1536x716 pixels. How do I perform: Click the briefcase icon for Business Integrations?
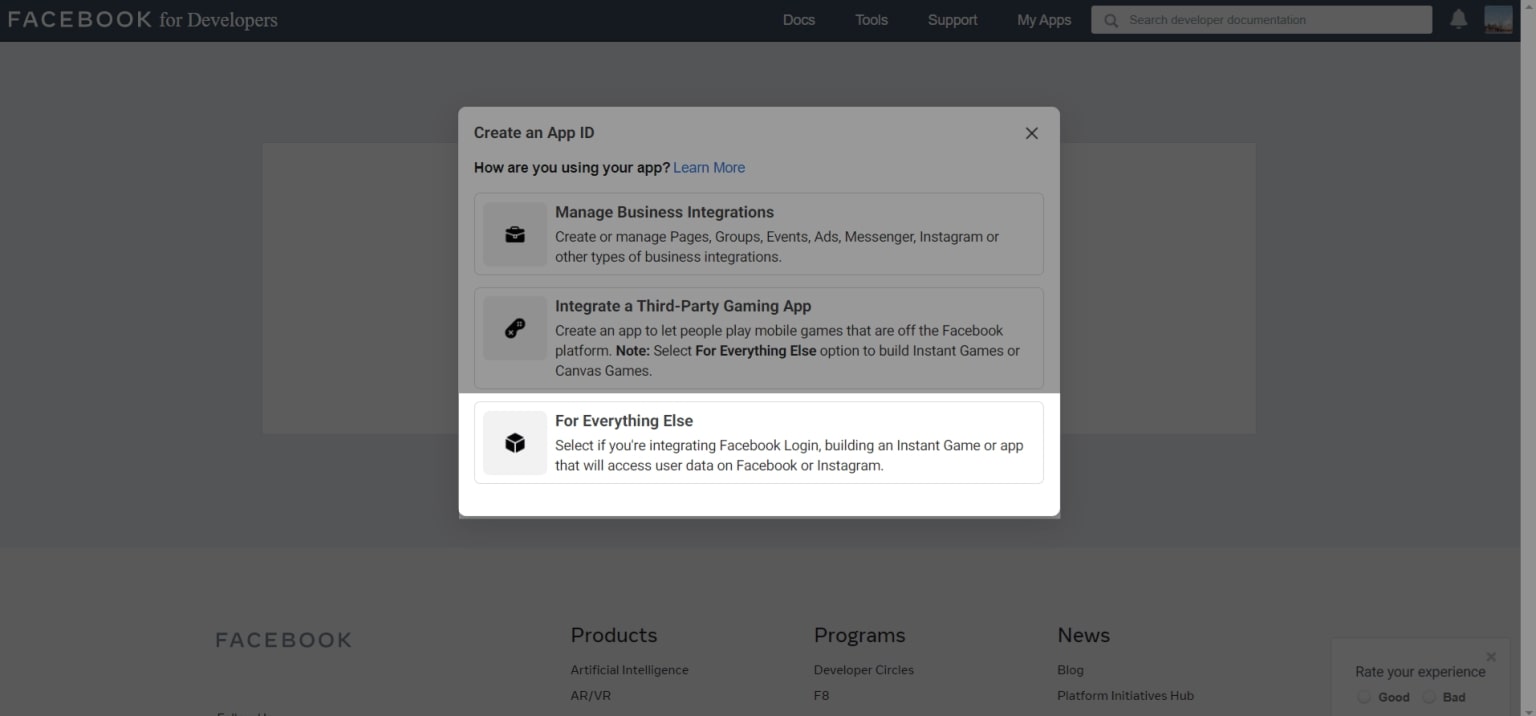[x=515, y=234]
